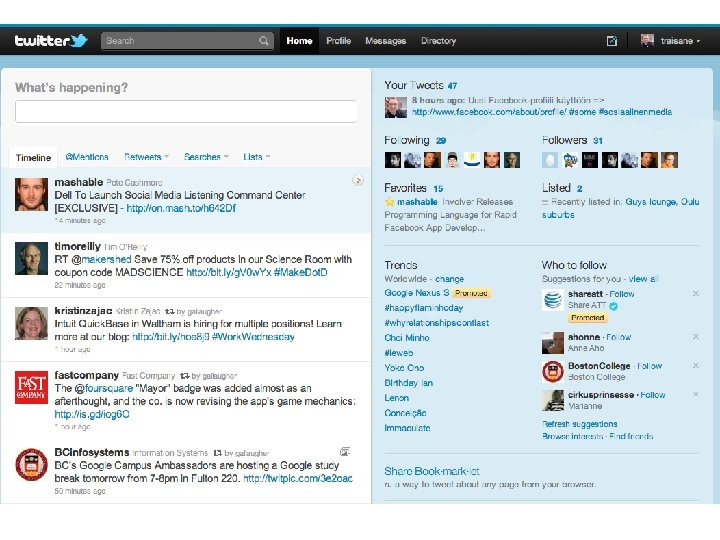The image size is (720, 540).
Task: Open the Choi Minho trend
Action: (x=406, y=338)
